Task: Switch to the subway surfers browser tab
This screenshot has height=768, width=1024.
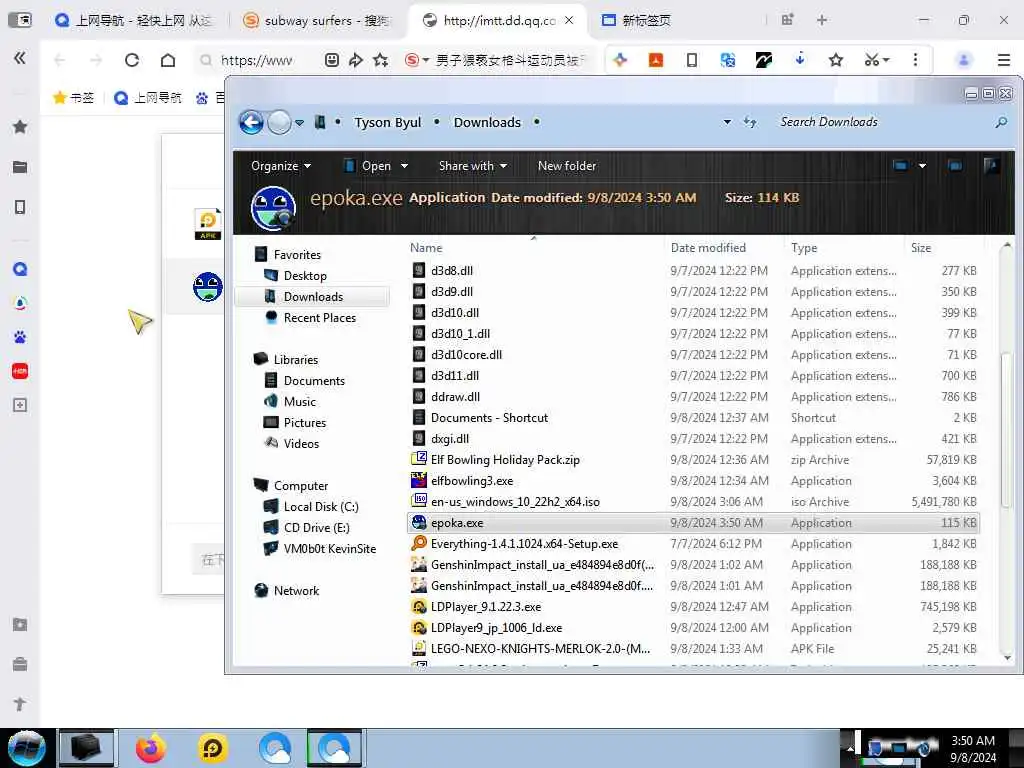Action: [x=316, y=20]
